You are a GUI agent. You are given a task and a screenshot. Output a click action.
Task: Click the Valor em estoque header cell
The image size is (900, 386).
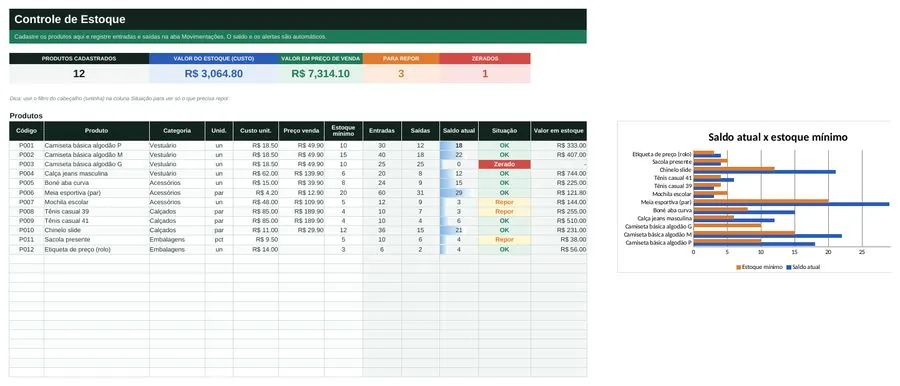pyautogui.click(x=559, y=131)
